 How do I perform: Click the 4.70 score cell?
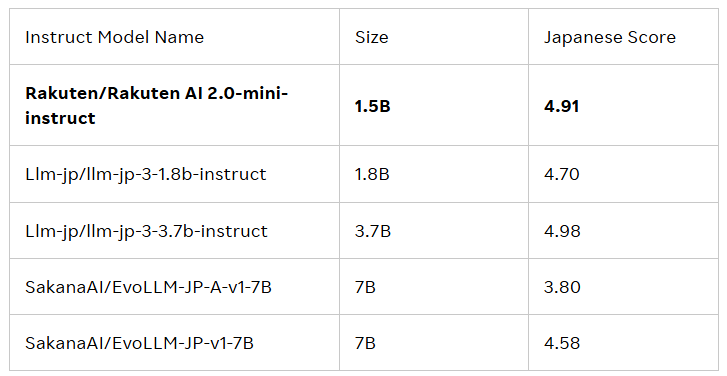(561, 174)
